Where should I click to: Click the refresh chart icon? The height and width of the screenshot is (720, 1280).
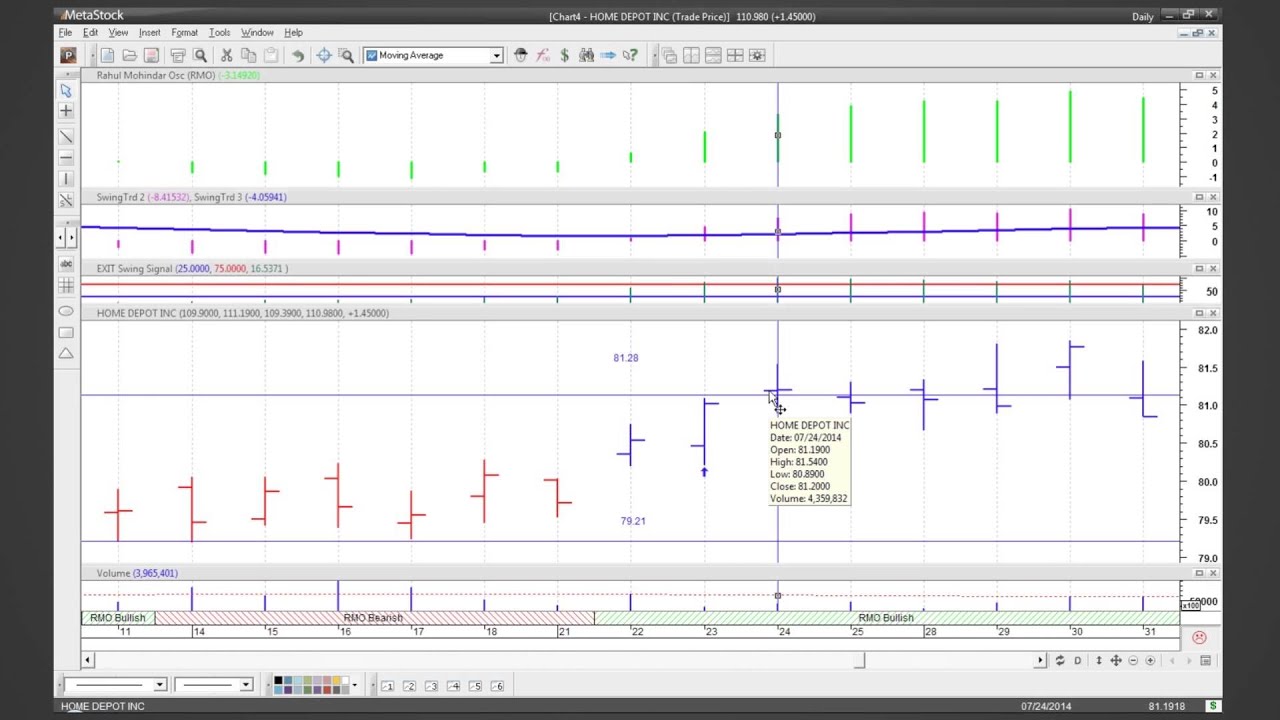tap(1060, 661)
